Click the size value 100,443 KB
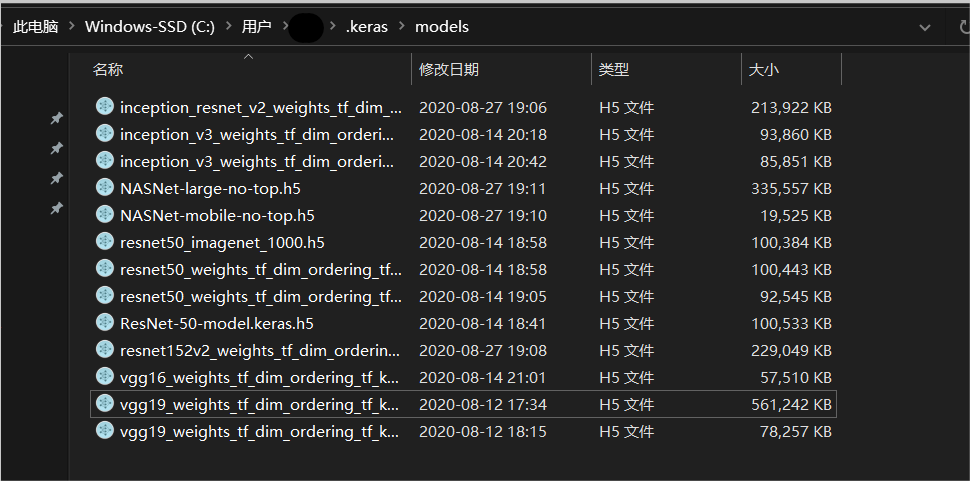This screenshot has height=481, width=970. tap(791, 270)
